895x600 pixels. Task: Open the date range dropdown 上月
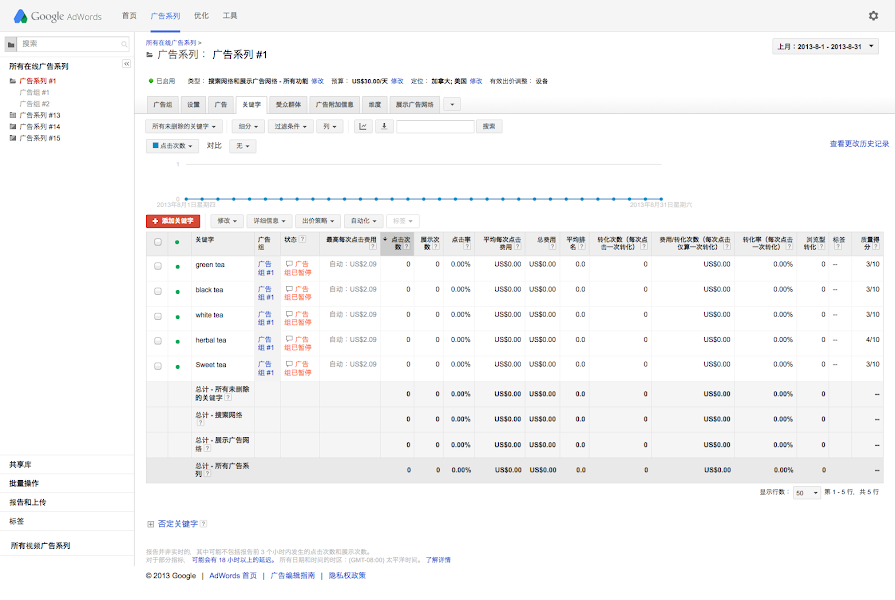825,46
